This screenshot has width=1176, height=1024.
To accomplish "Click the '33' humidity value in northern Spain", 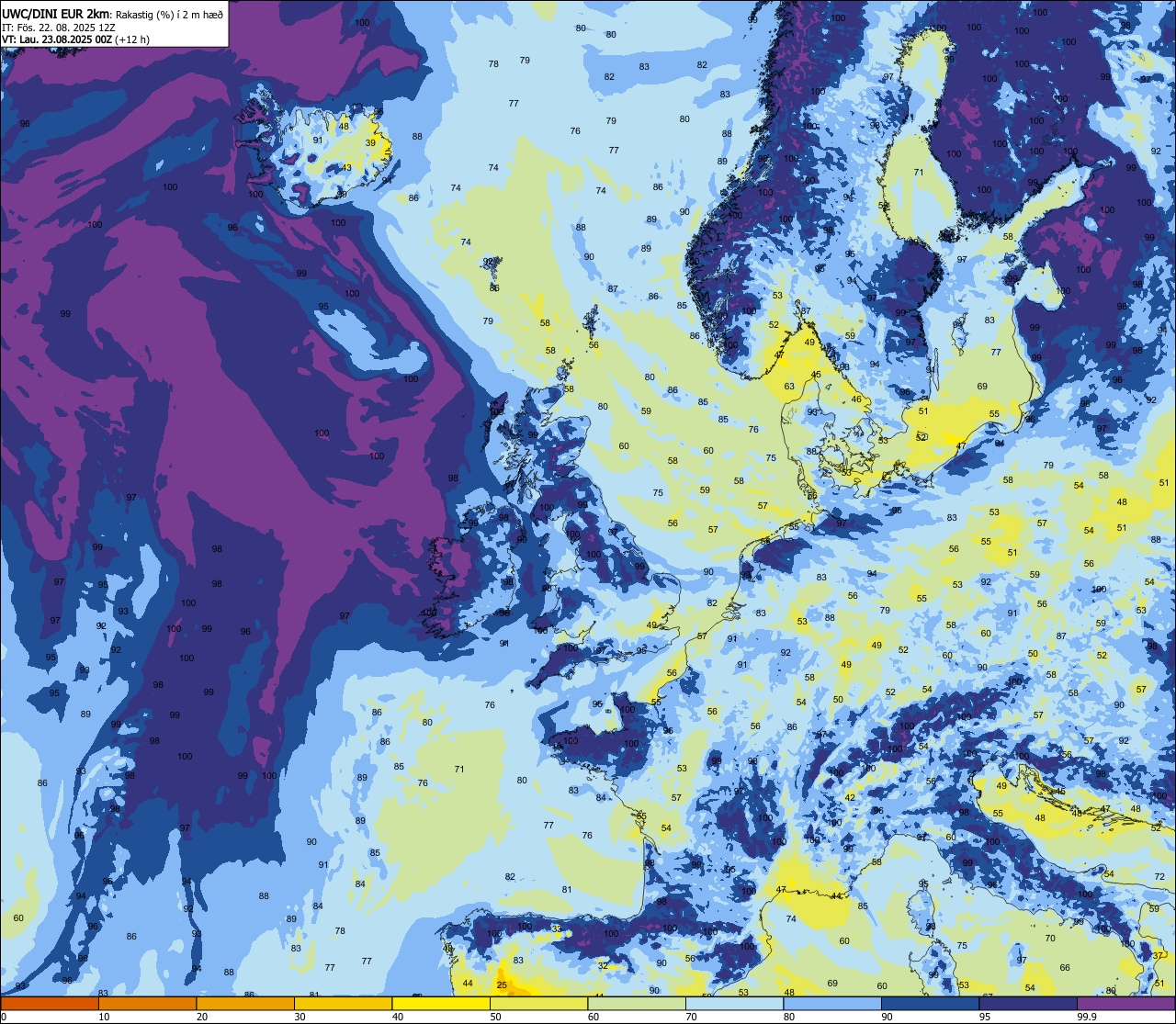I will point(557,928).
